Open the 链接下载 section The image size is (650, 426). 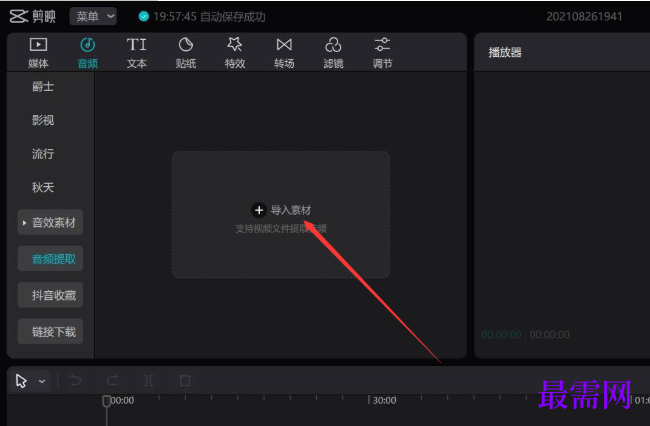50,332
